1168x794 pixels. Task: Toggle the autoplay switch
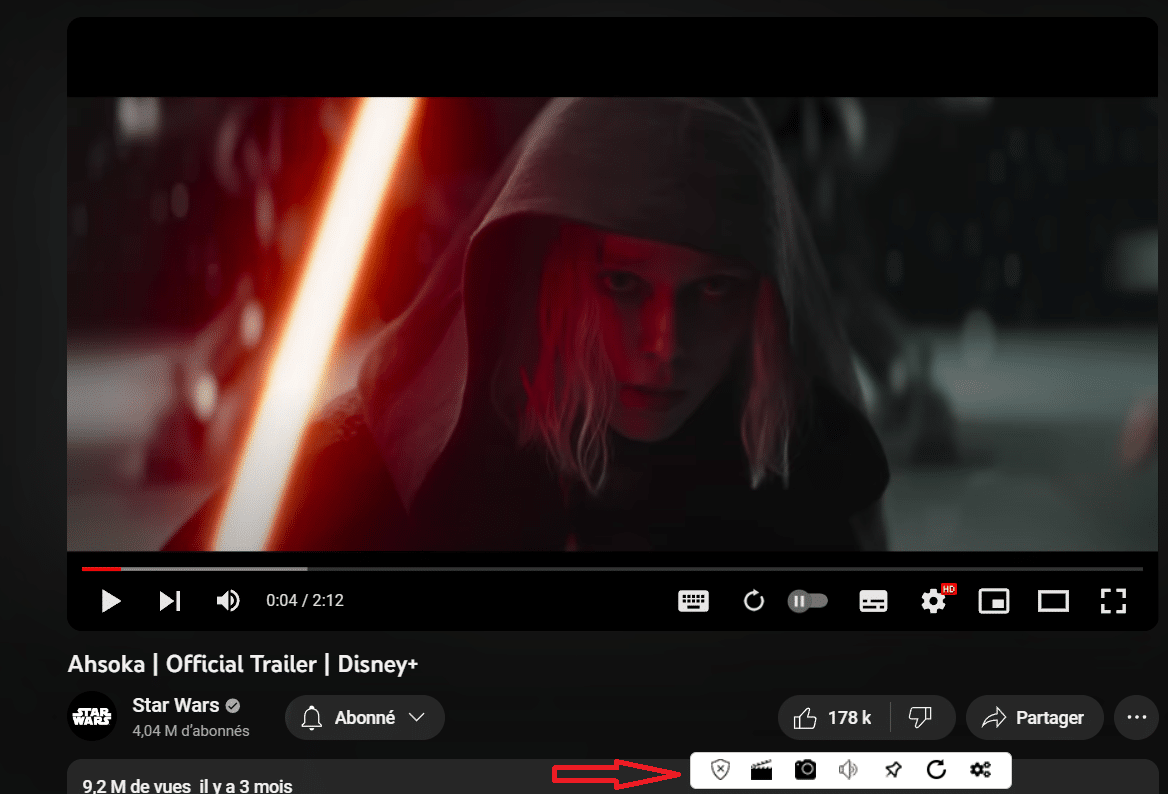click(807, 601)
